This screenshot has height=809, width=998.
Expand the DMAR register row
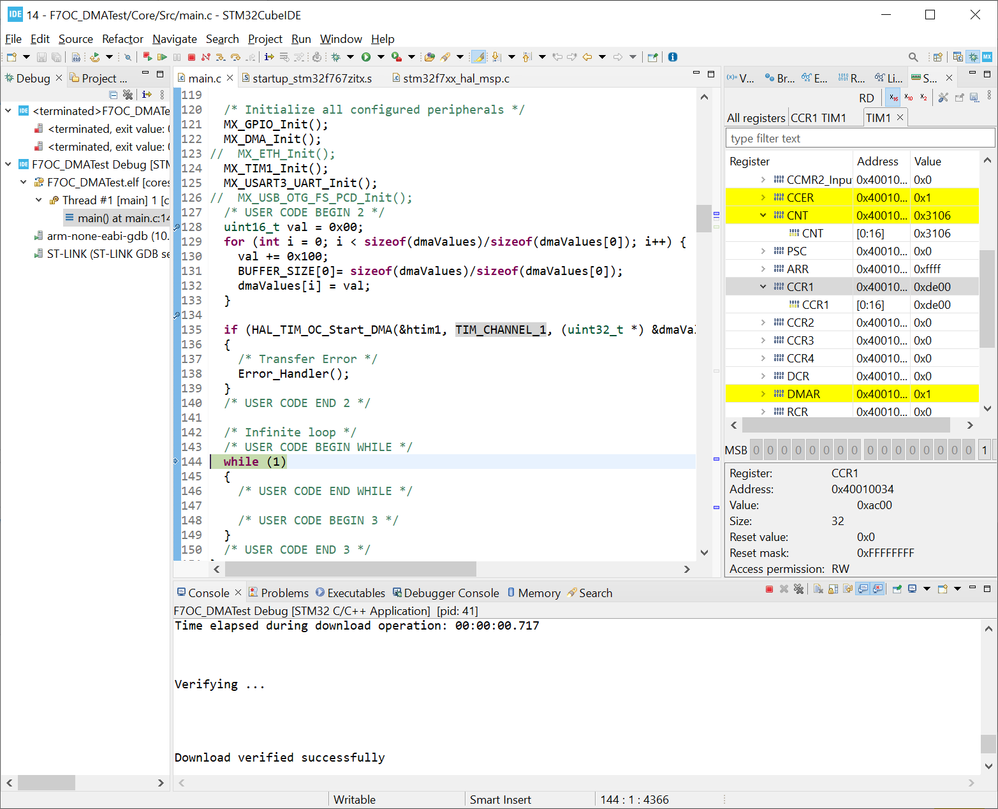tap(763, 394)
